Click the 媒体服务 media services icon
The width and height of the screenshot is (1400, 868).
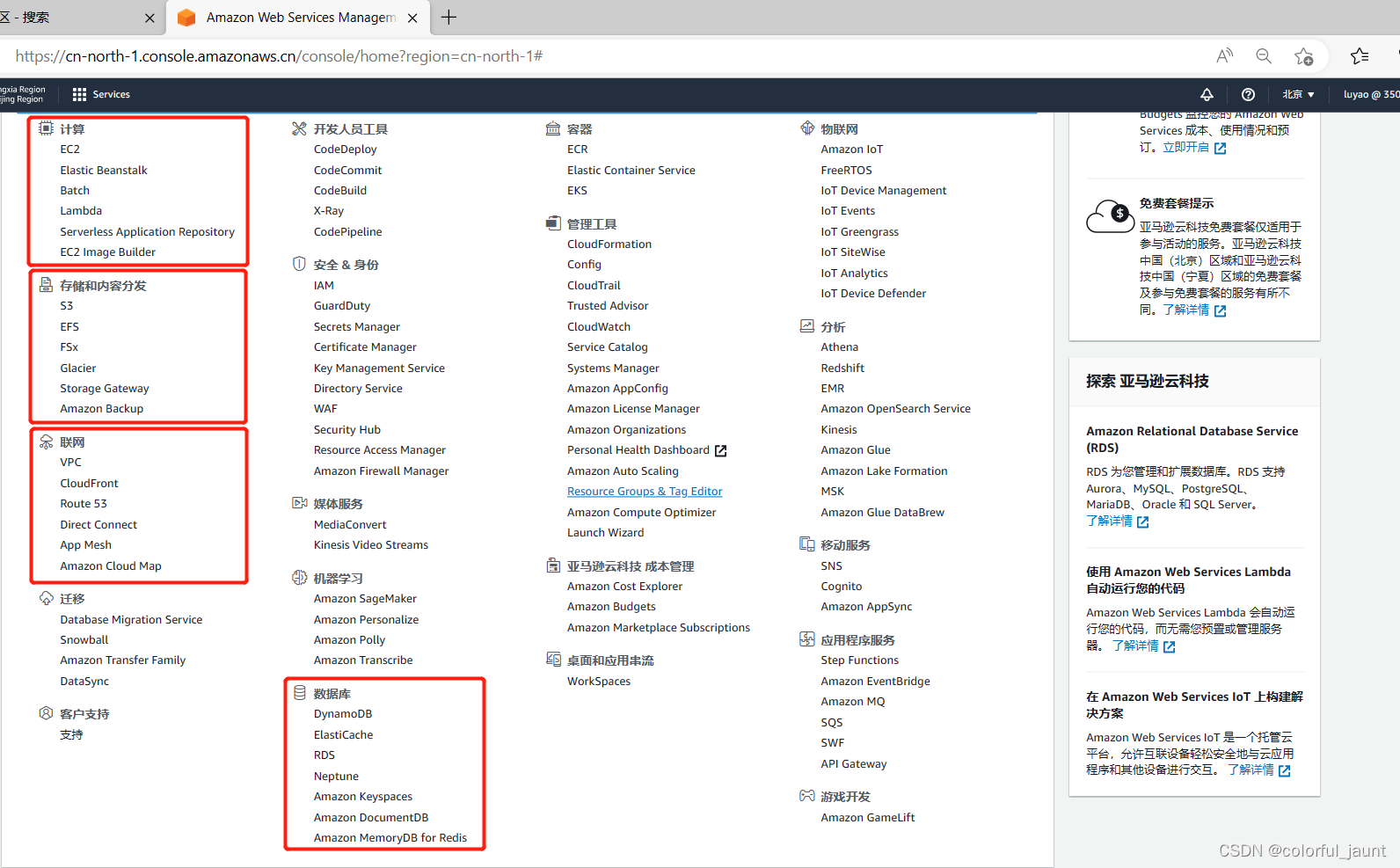click(x=299, y=503)
